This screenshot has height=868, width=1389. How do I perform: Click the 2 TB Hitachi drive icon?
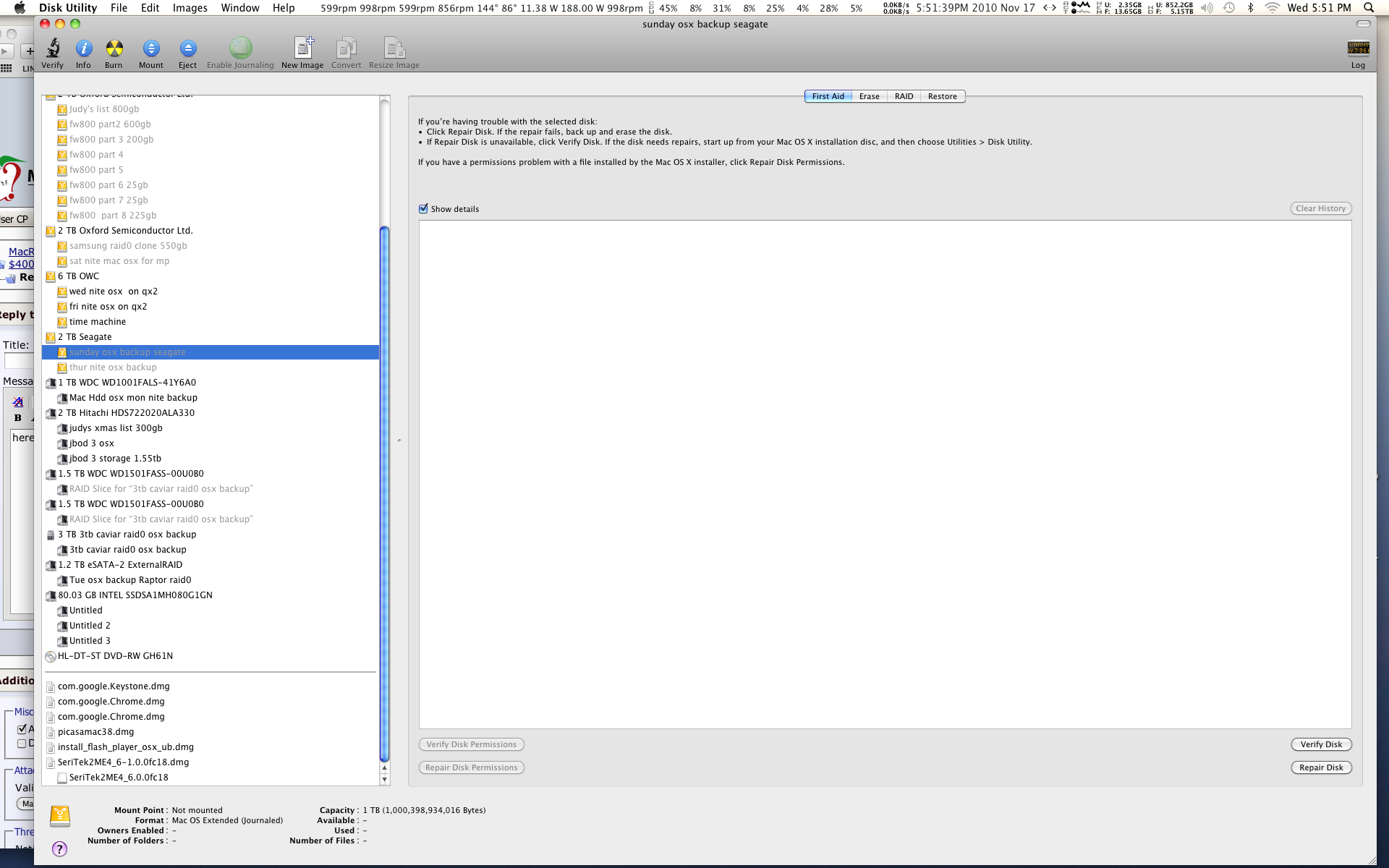click(51, 413)
